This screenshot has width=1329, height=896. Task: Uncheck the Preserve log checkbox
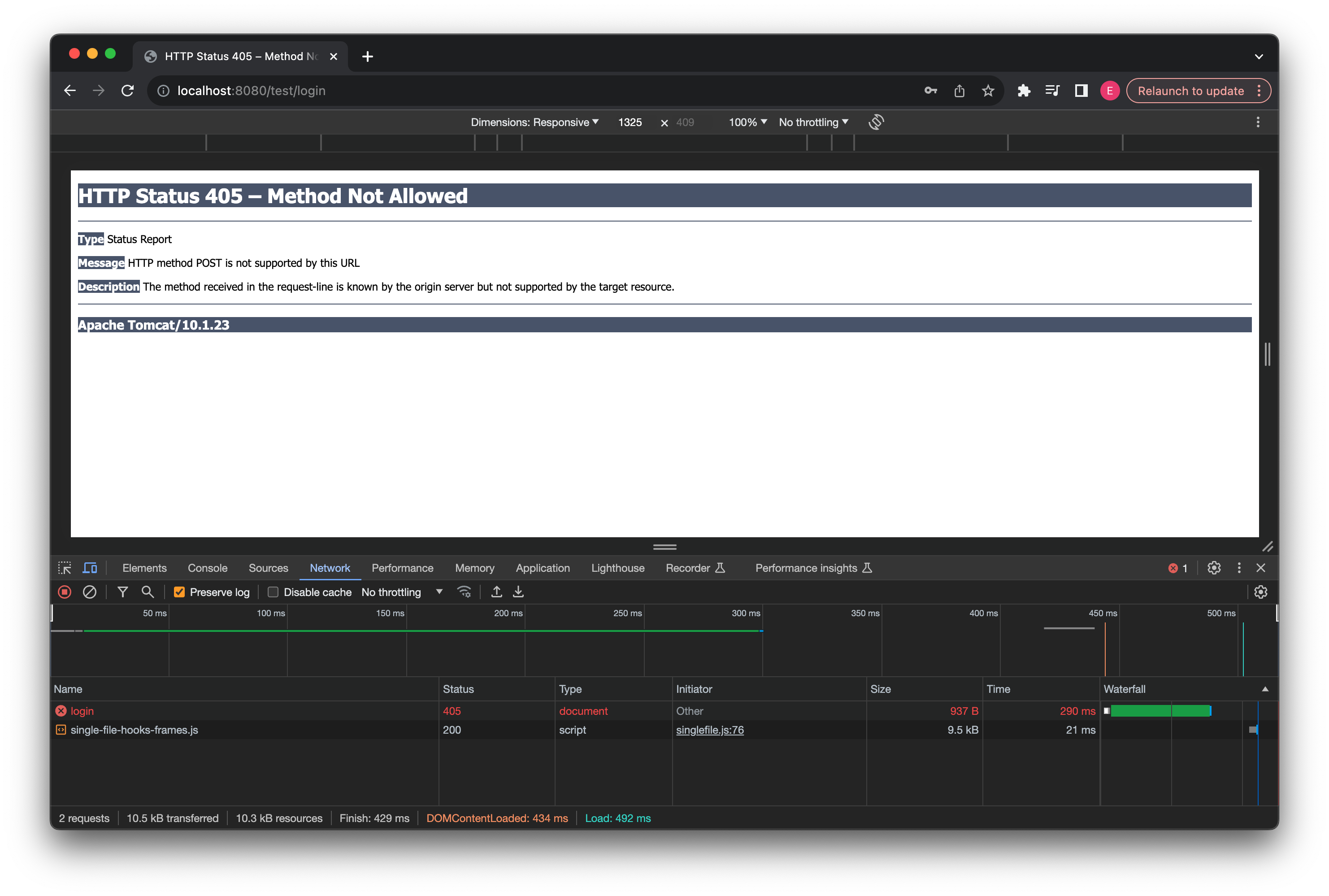179,592
